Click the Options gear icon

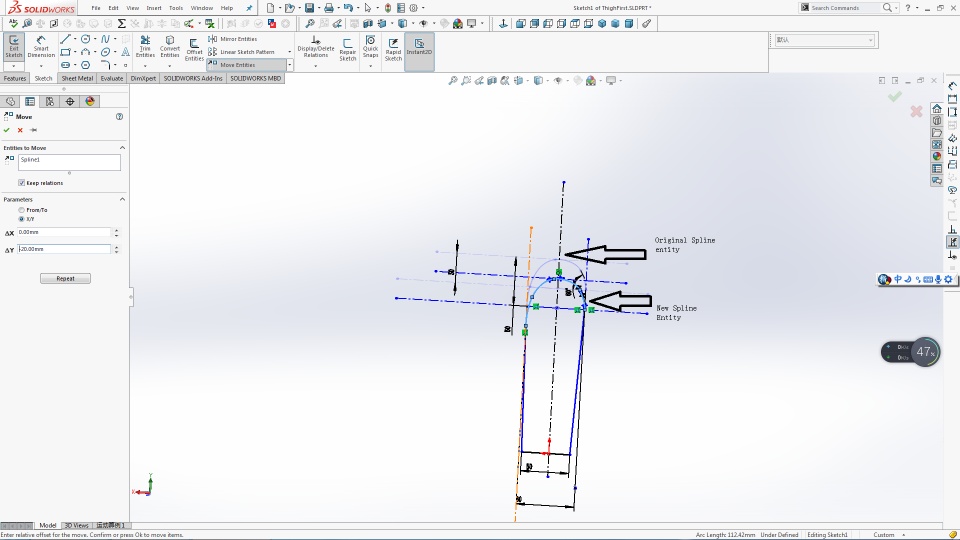click(414, 8)
